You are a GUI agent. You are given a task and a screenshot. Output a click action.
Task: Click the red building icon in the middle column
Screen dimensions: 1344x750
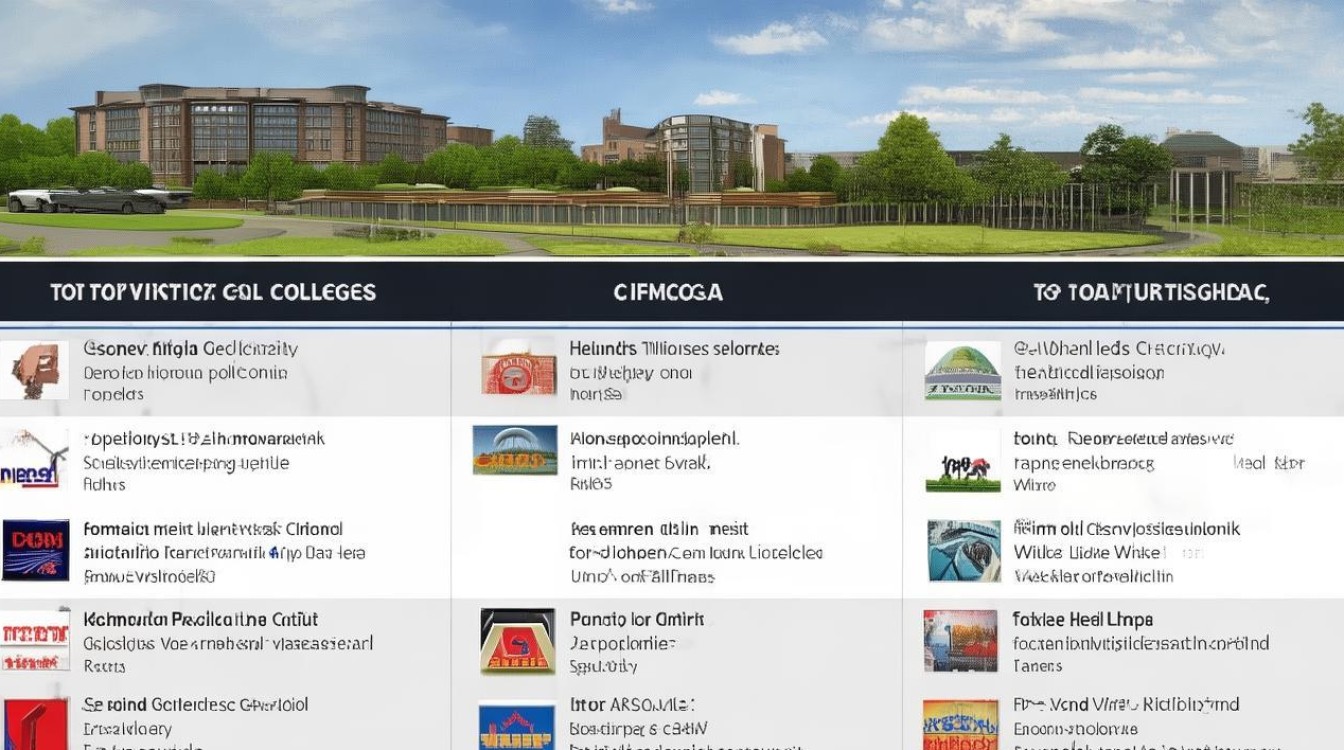coord(518,370)
